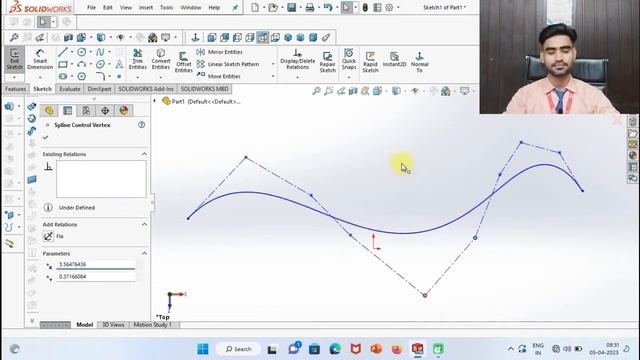Click the Y coordinate parameter field

tap(96, 277)
